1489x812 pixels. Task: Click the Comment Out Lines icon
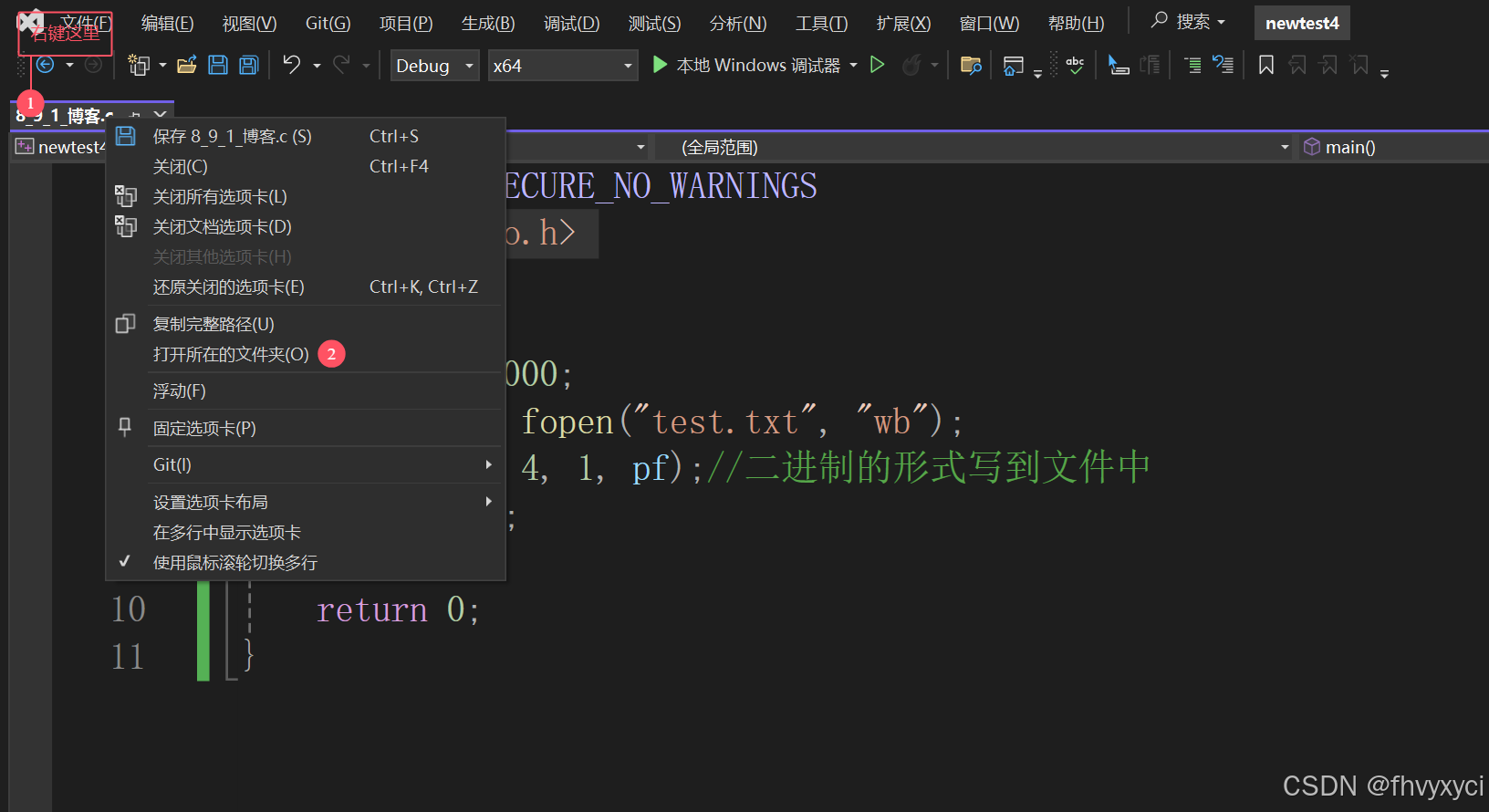tap(1192, 65)
